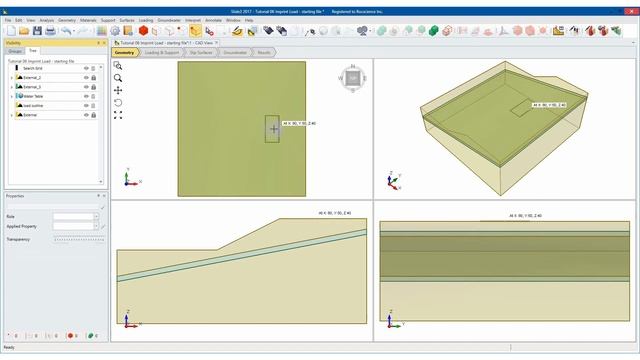Click the red dot counter icon in Properties footer
The width and height of the screenshot is (640, 360).
(70, 336)
